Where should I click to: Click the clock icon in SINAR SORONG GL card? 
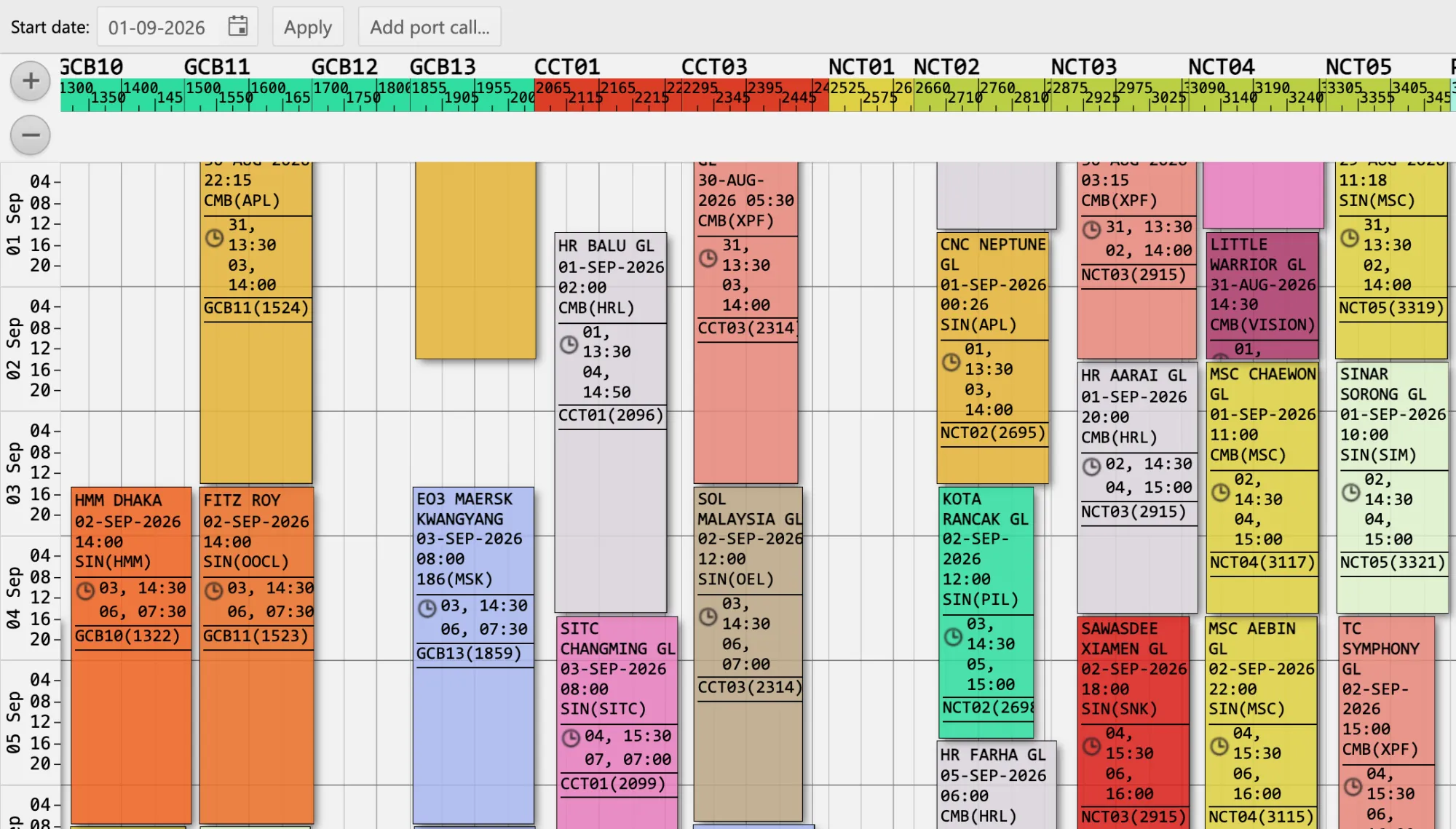click(x=1351, y=492)
